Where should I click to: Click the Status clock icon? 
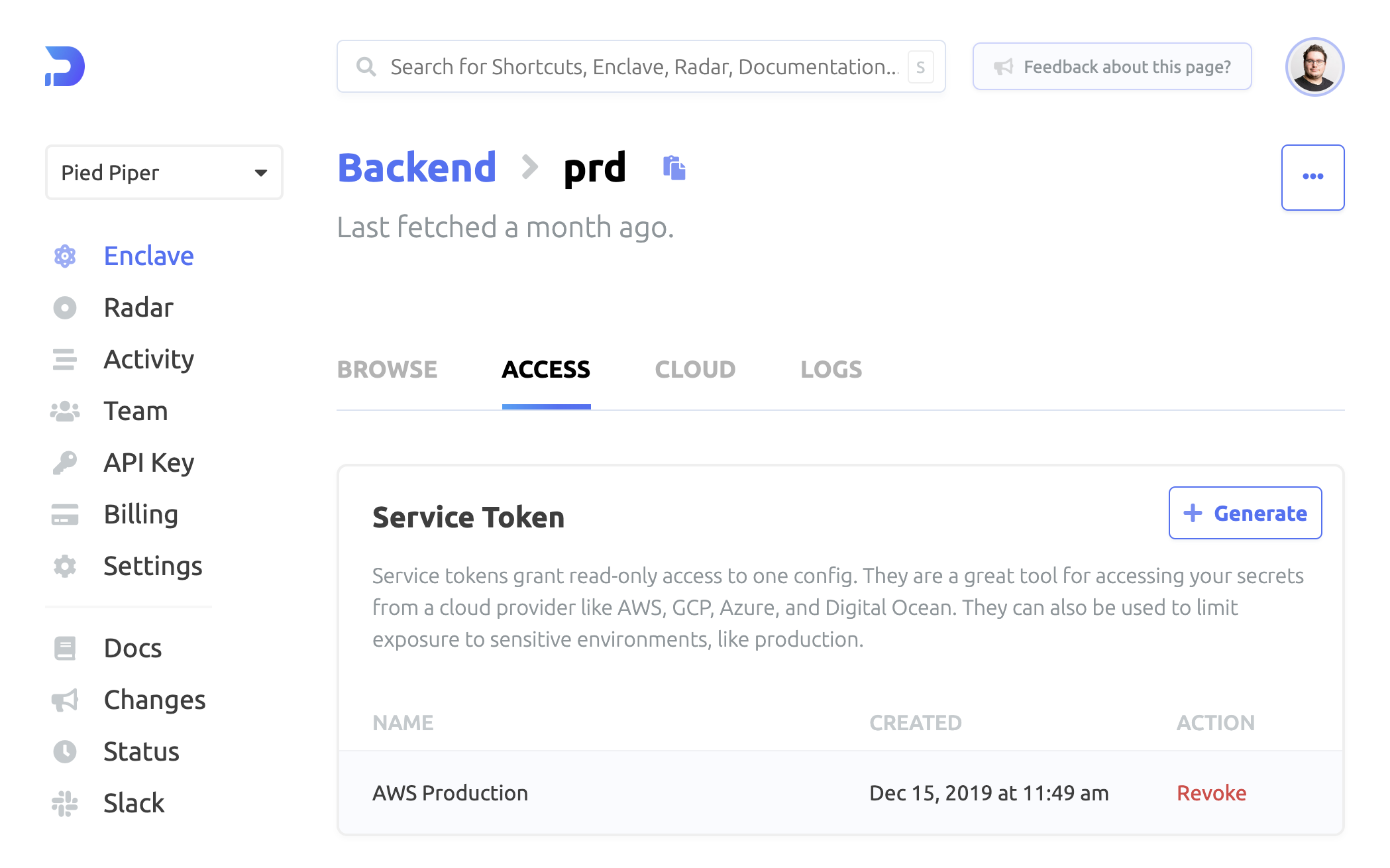(65, 752)
